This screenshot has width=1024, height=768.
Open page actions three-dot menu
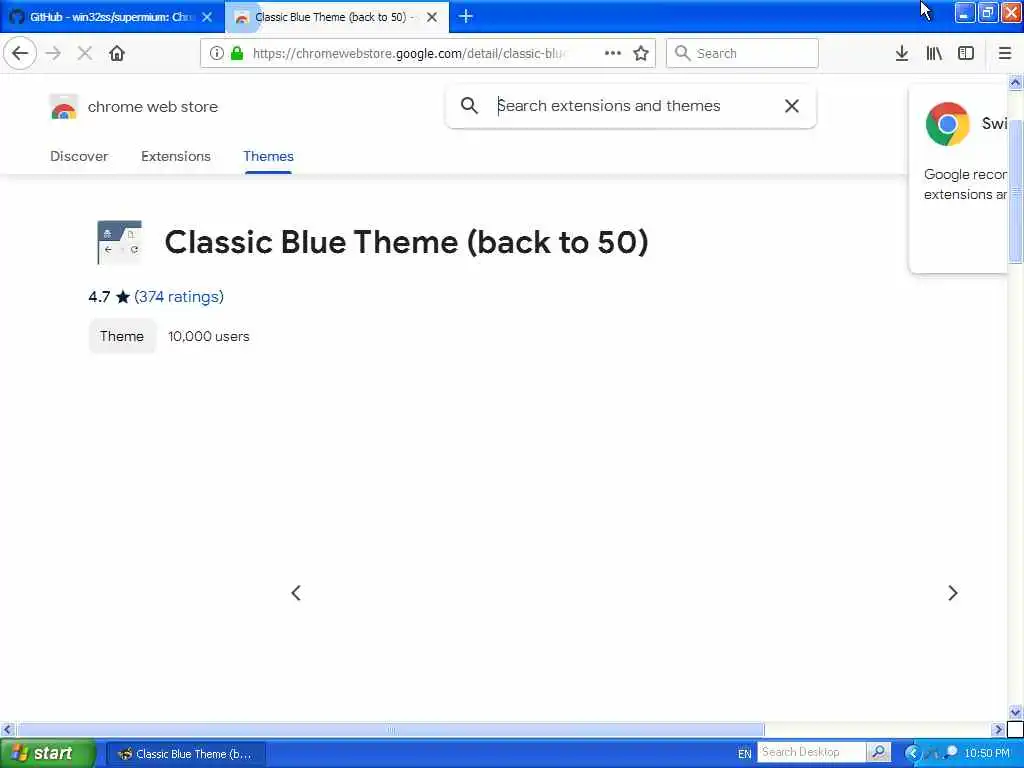[x=613, y=53]
